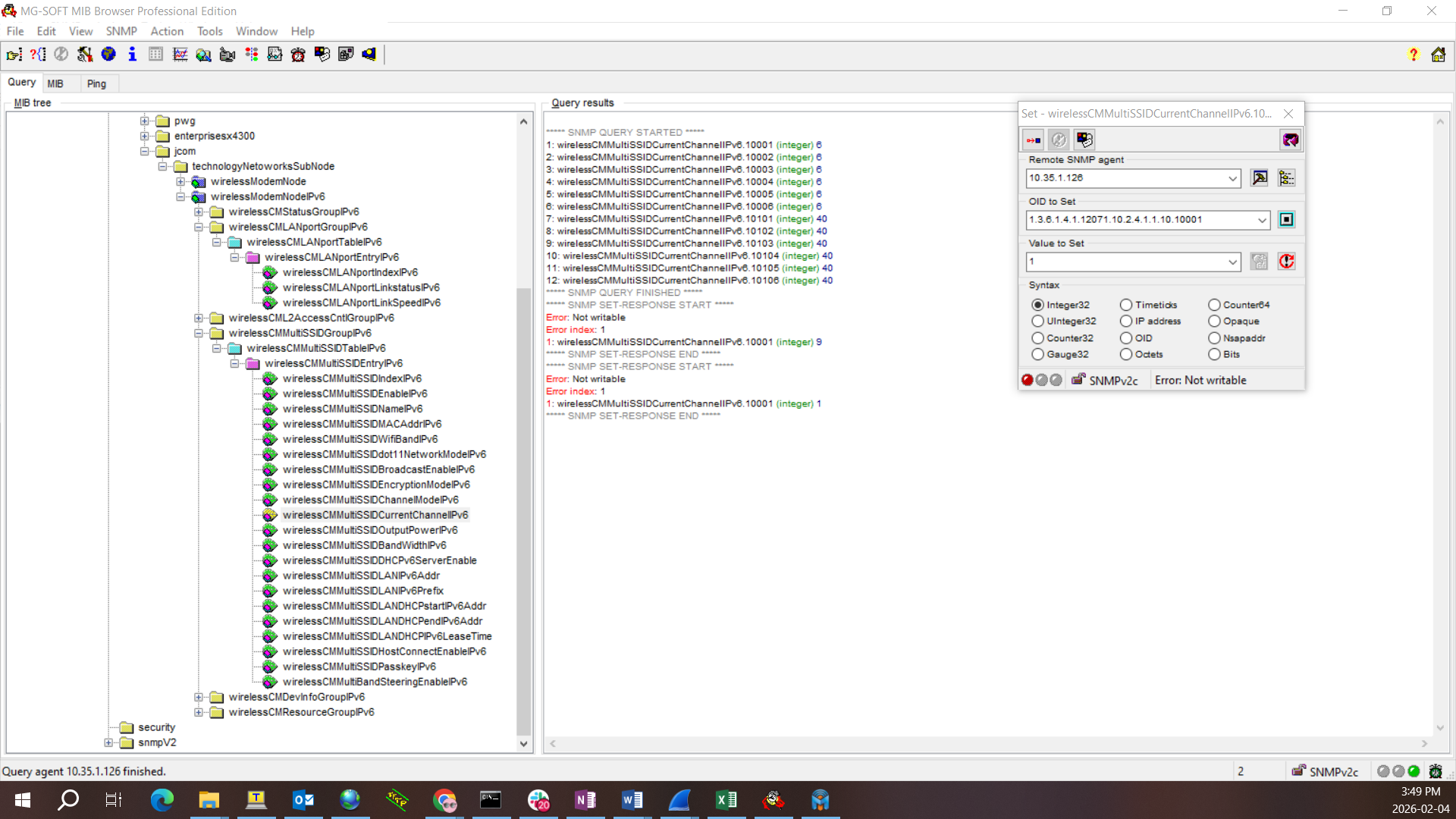Click the Set button in Set dialog toolbar
1456x819 pixels.
(1033, 140)
